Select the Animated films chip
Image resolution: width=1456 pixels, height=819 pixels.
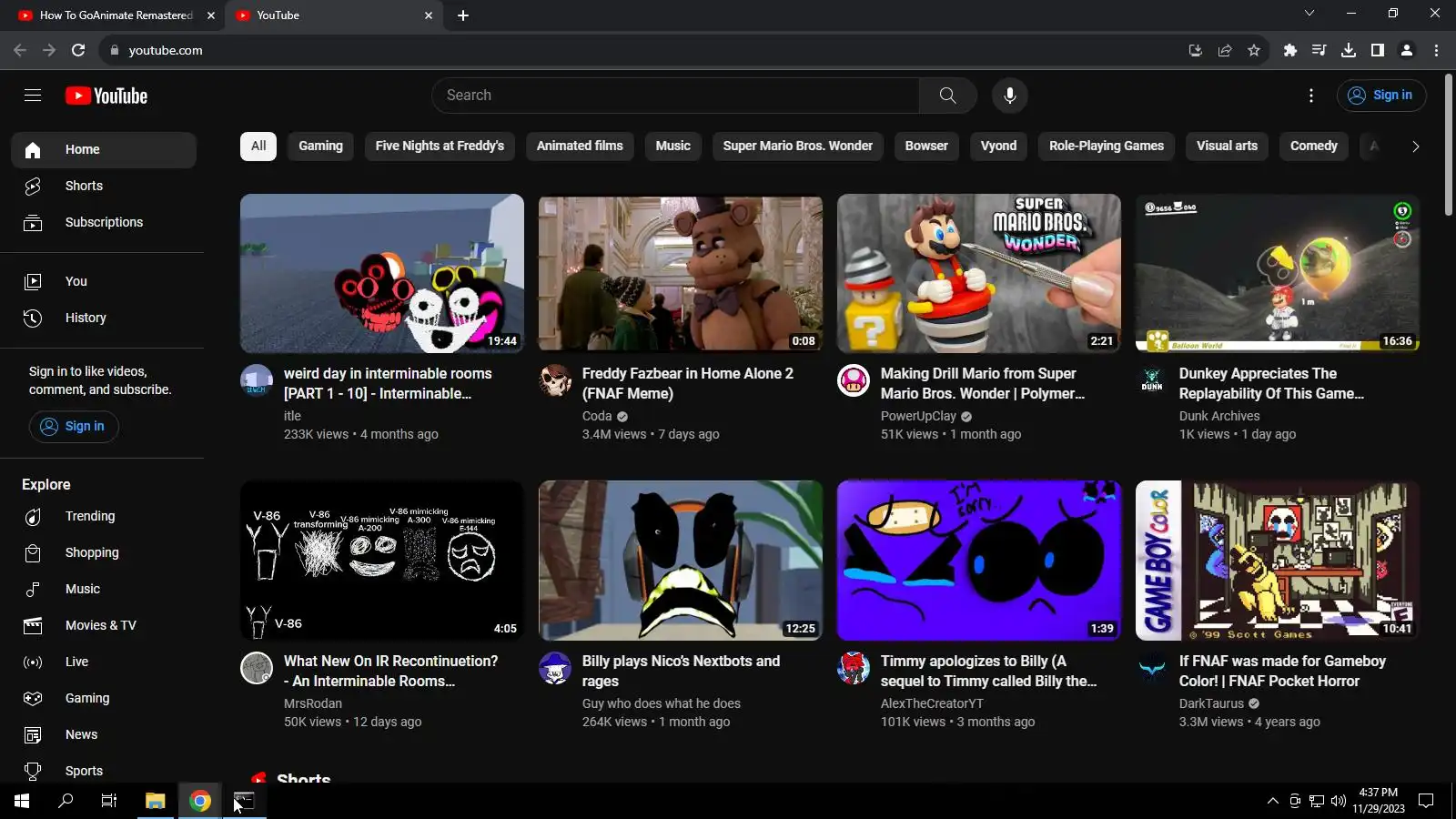580,146
